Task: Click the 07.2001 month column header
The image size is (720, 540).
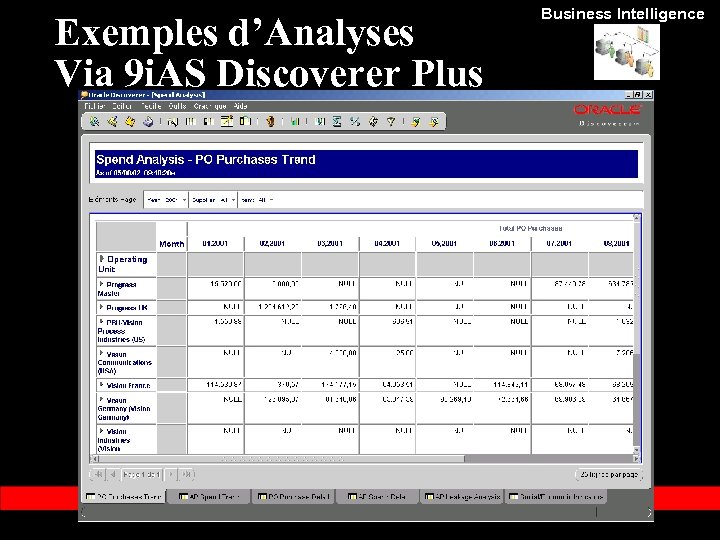Action: click(559, 243)
